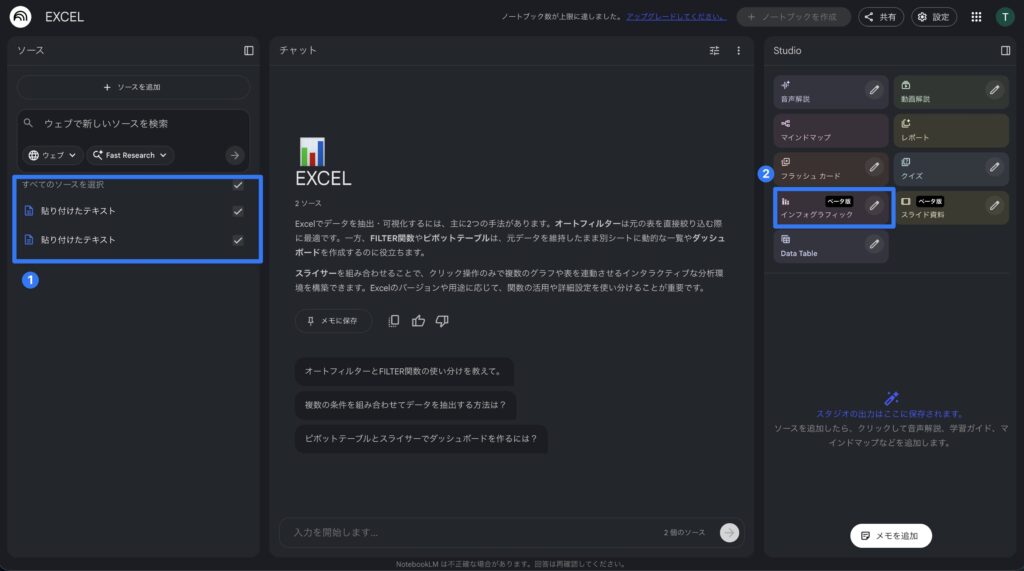Copy the summary with copy icon

[394, 321]
